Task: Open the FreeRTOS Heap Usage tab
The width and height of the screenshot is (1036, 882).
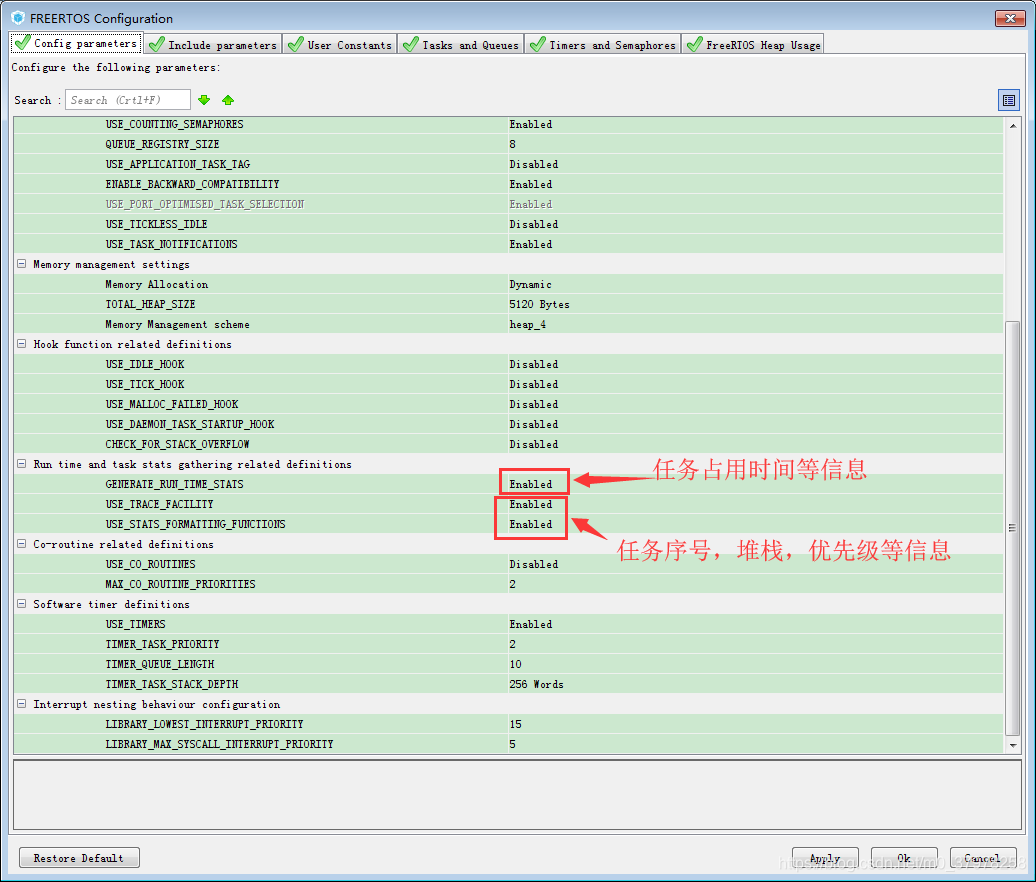Action: 753,44
